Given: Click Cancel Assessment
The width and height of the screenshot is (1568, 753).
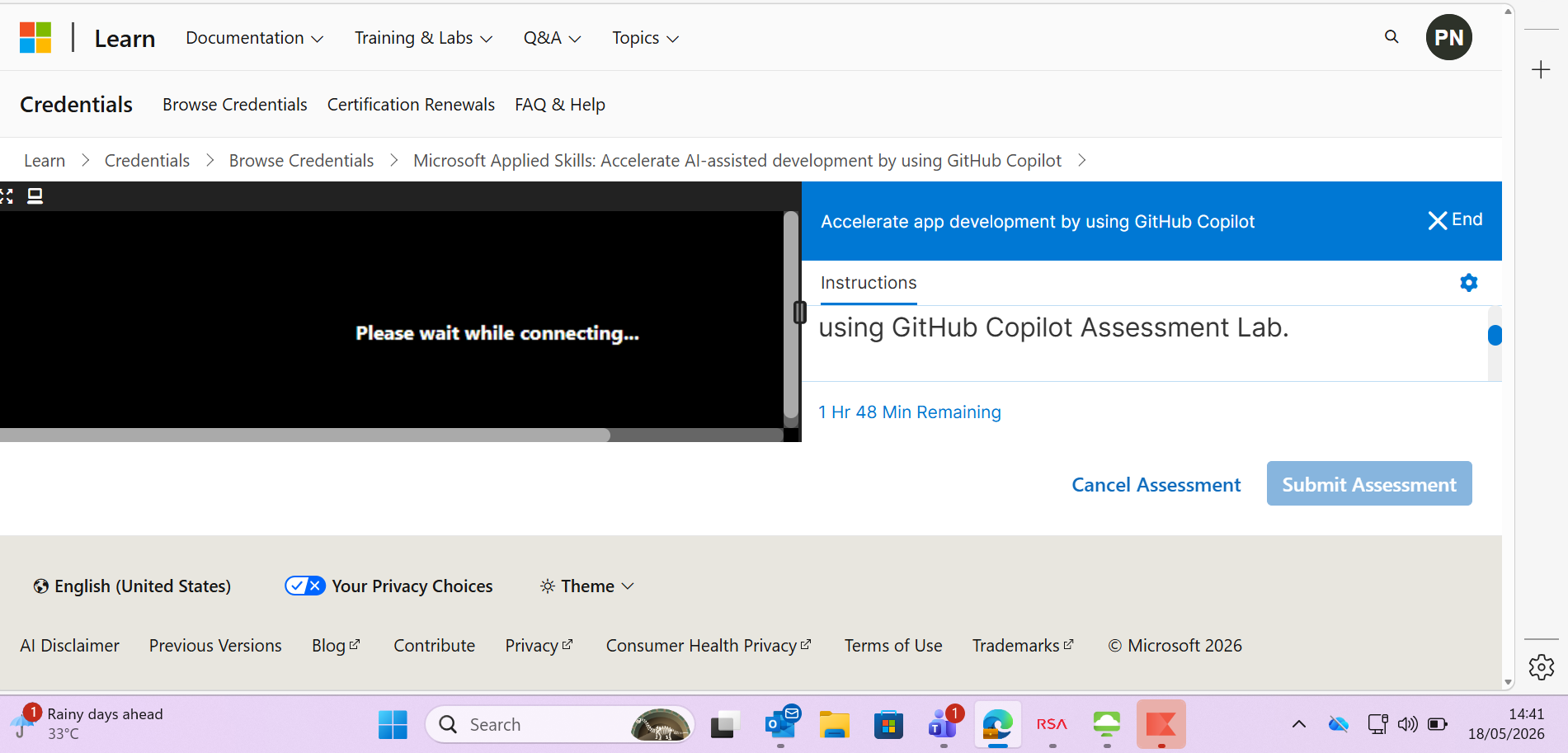Looking at the screenshot, I should click(1156, 485).
